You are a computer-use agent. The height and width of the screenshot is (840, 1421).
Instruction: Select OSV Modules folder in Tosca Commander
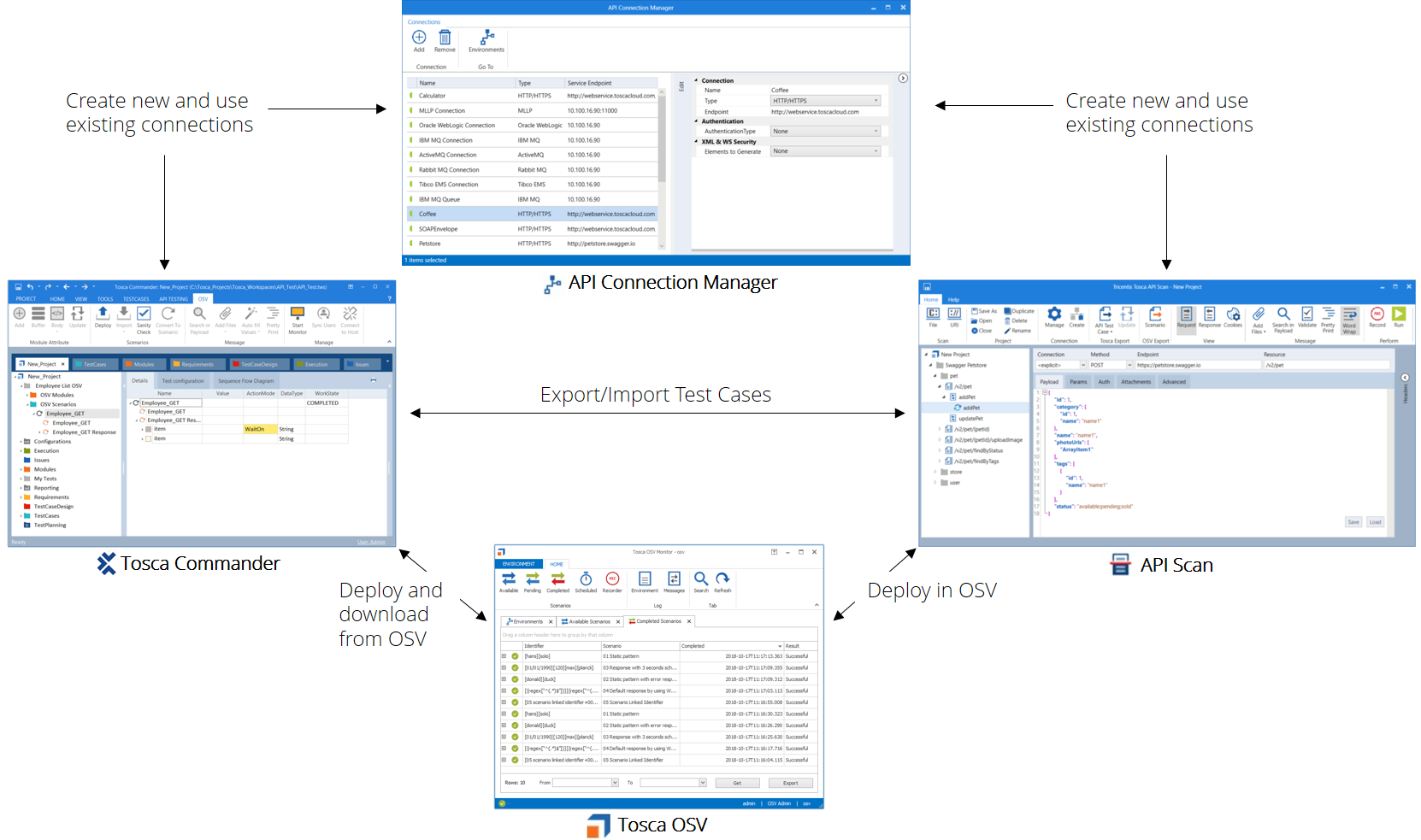click(x=51, y=395)
